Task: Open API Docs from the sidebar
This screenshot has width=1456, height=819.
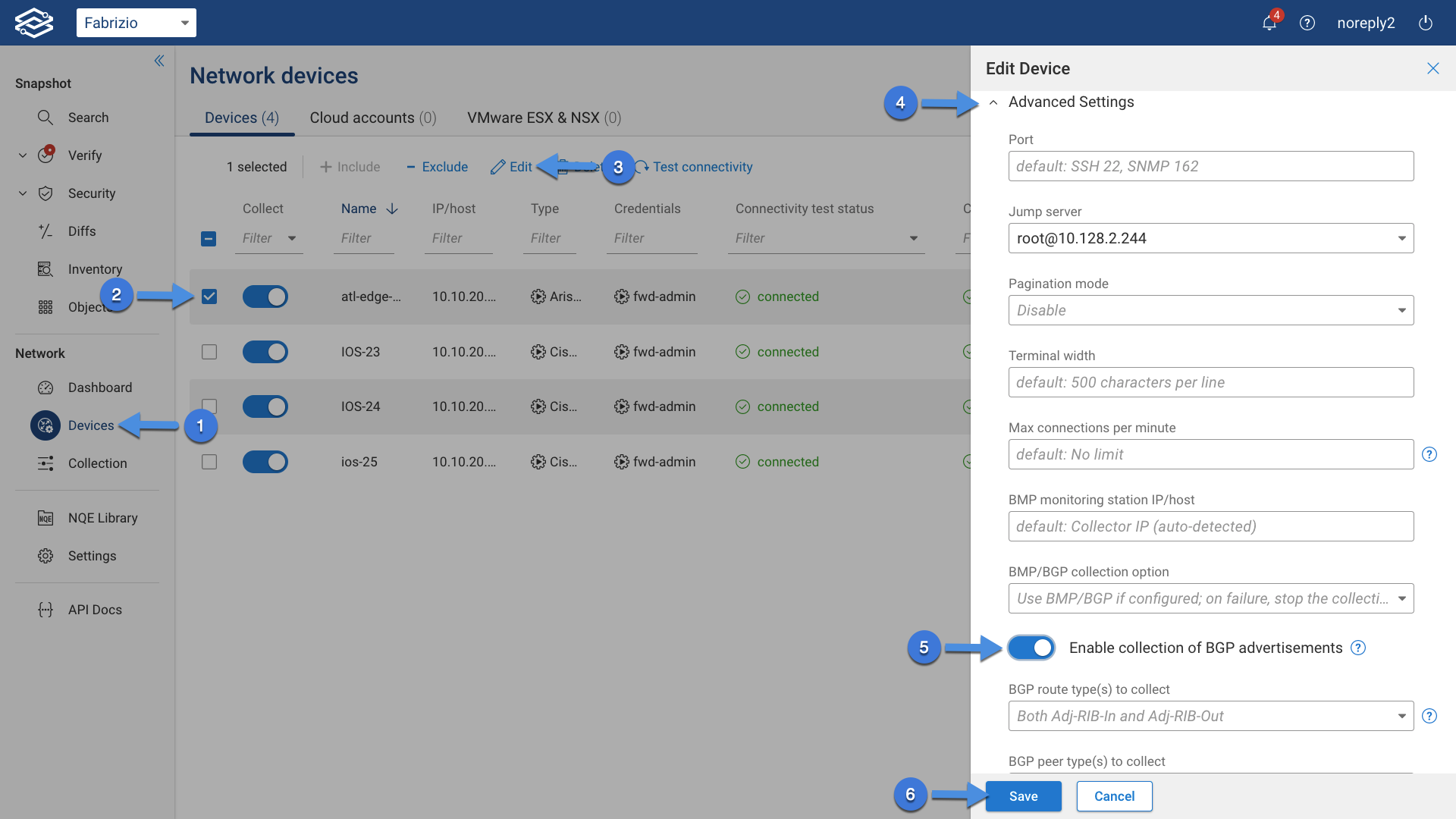Action: 45,609
